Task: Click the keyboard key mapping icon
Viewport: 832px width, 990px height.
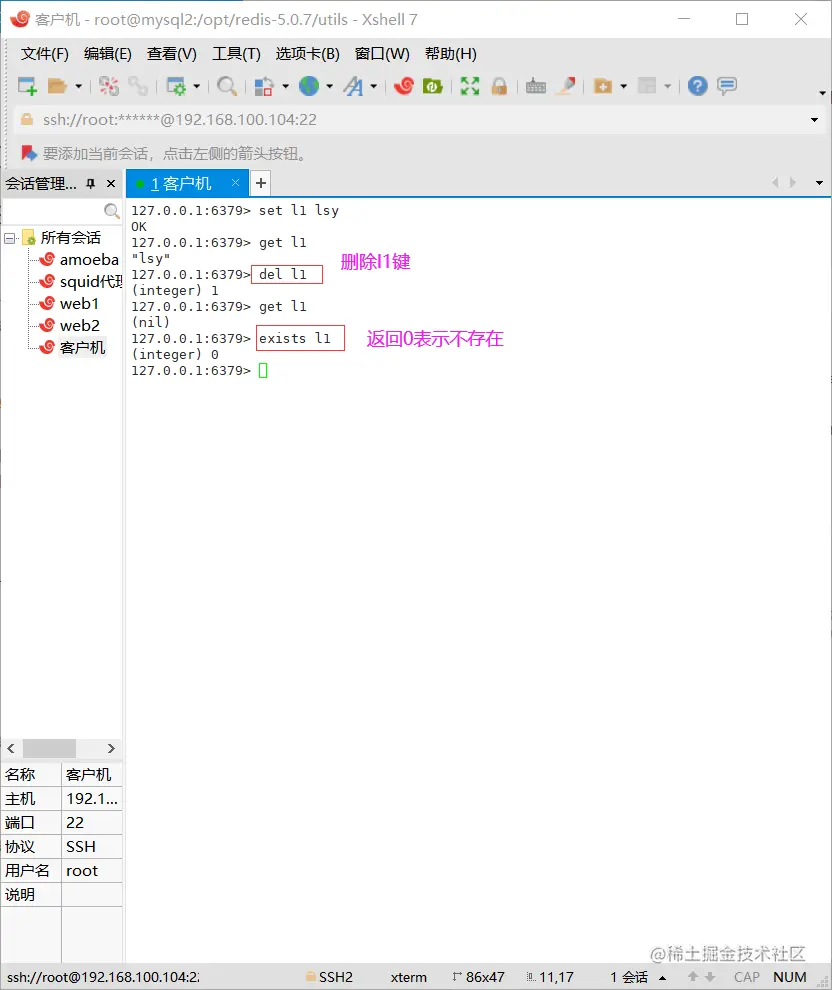Action: click(x=535, y=86)
